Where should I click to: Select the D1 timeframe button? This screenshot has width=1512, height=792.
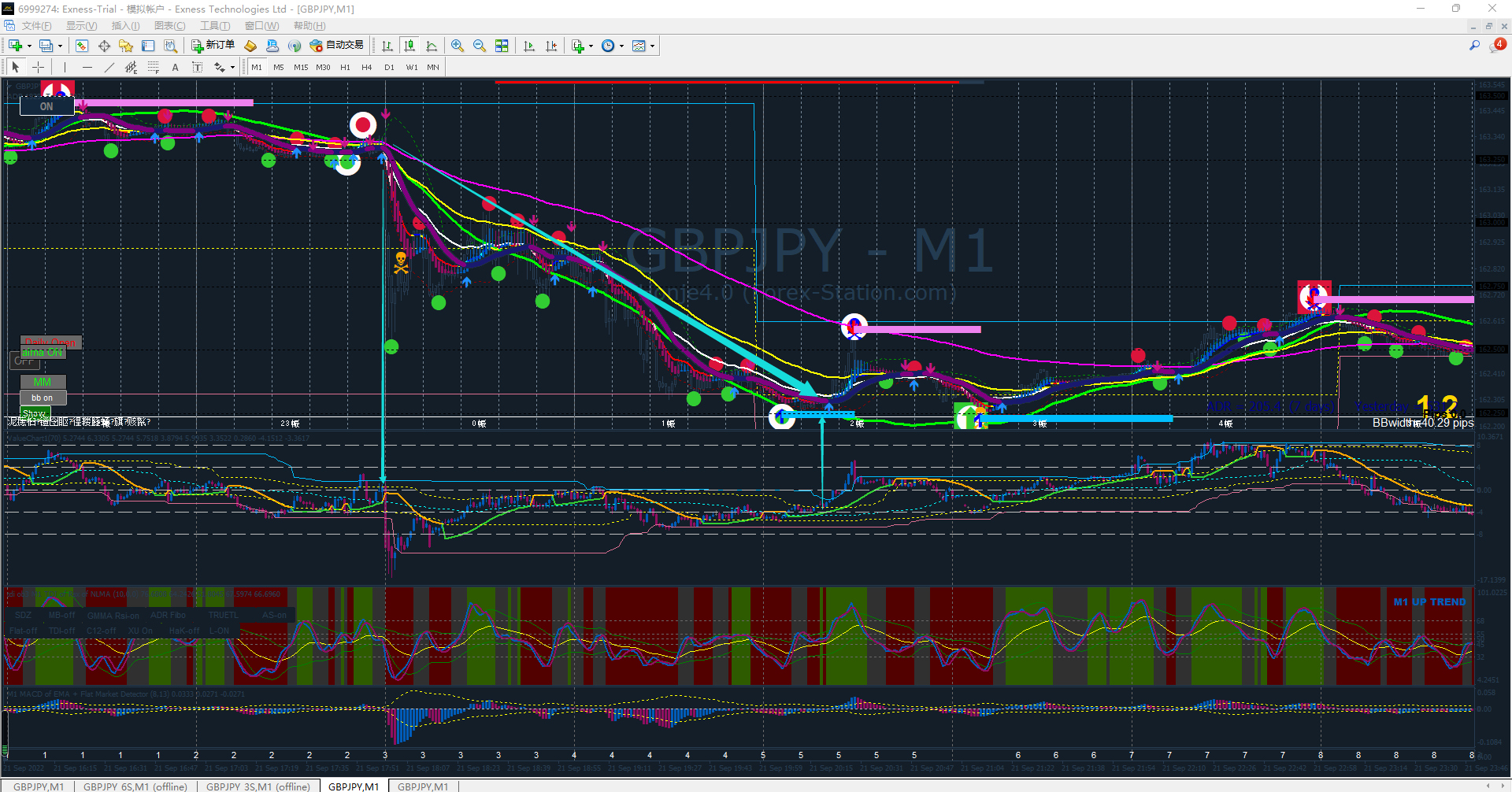point(389,68)
